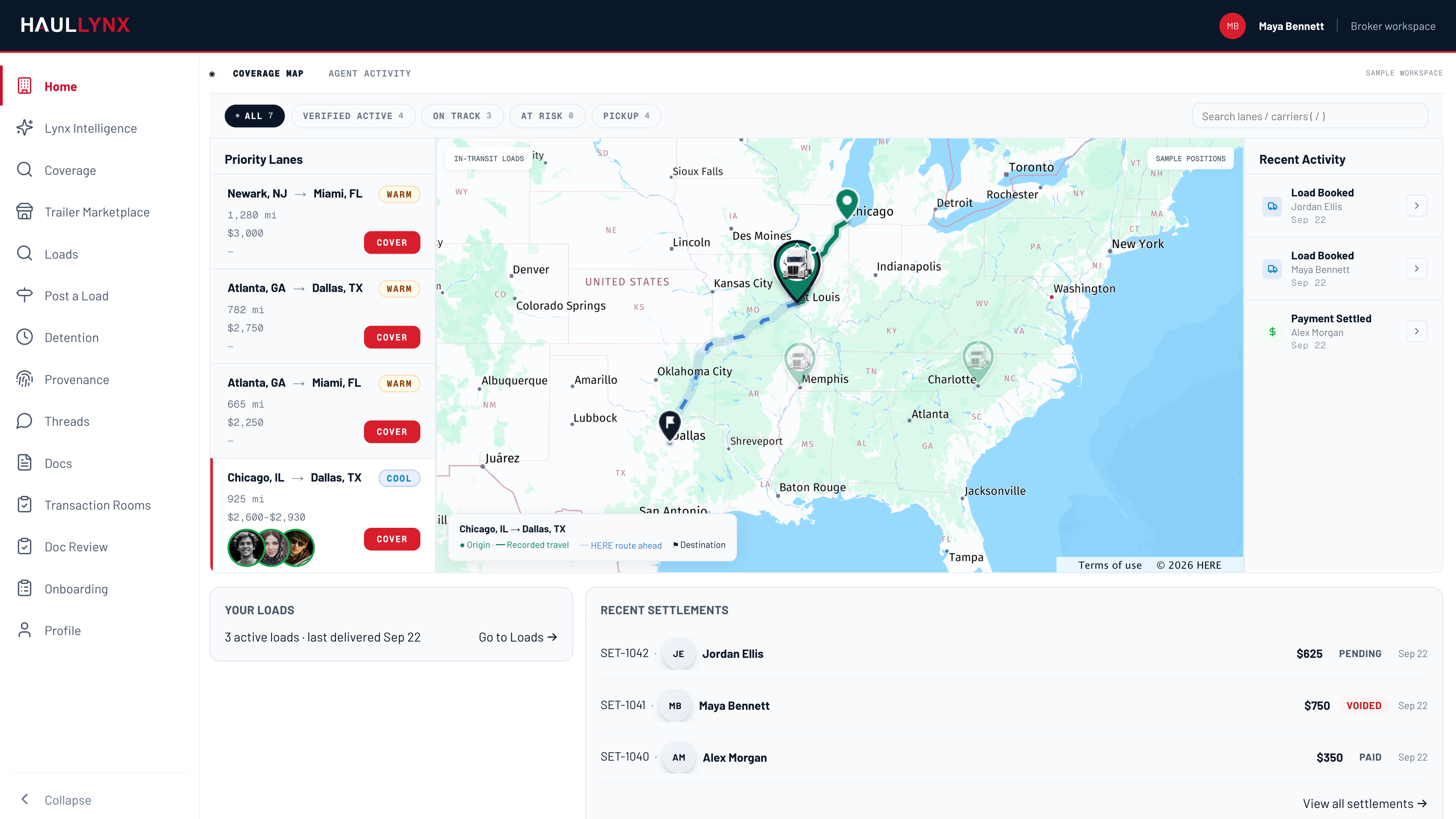Expand Jordan Ellis Load Booked chevron
Screen dimensions: 1456x819
(x=1417, y=206)
